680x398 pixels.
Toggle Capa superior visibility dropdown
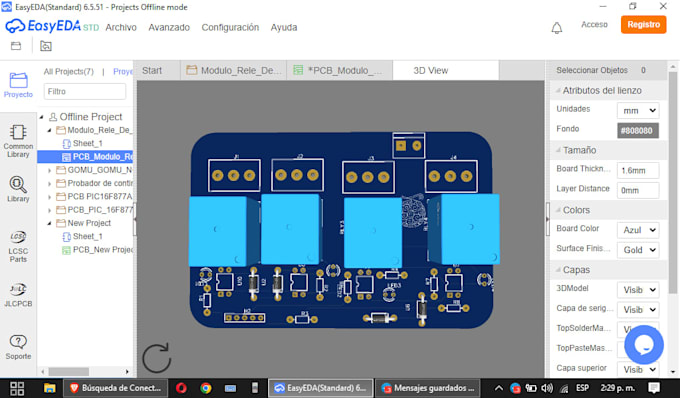coord(638,369)
